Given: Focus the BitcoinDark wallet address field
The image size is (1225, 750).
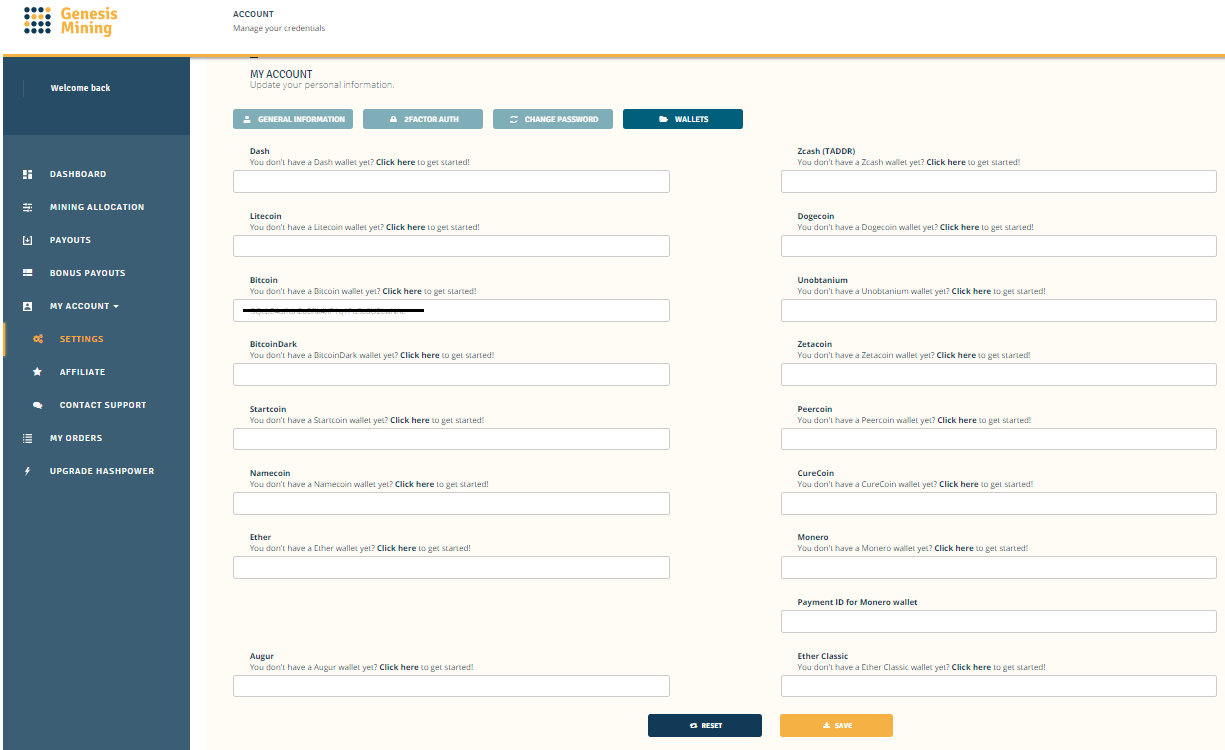Looking at the screenshot, I should pyautogui.click(x=451, y=374).
